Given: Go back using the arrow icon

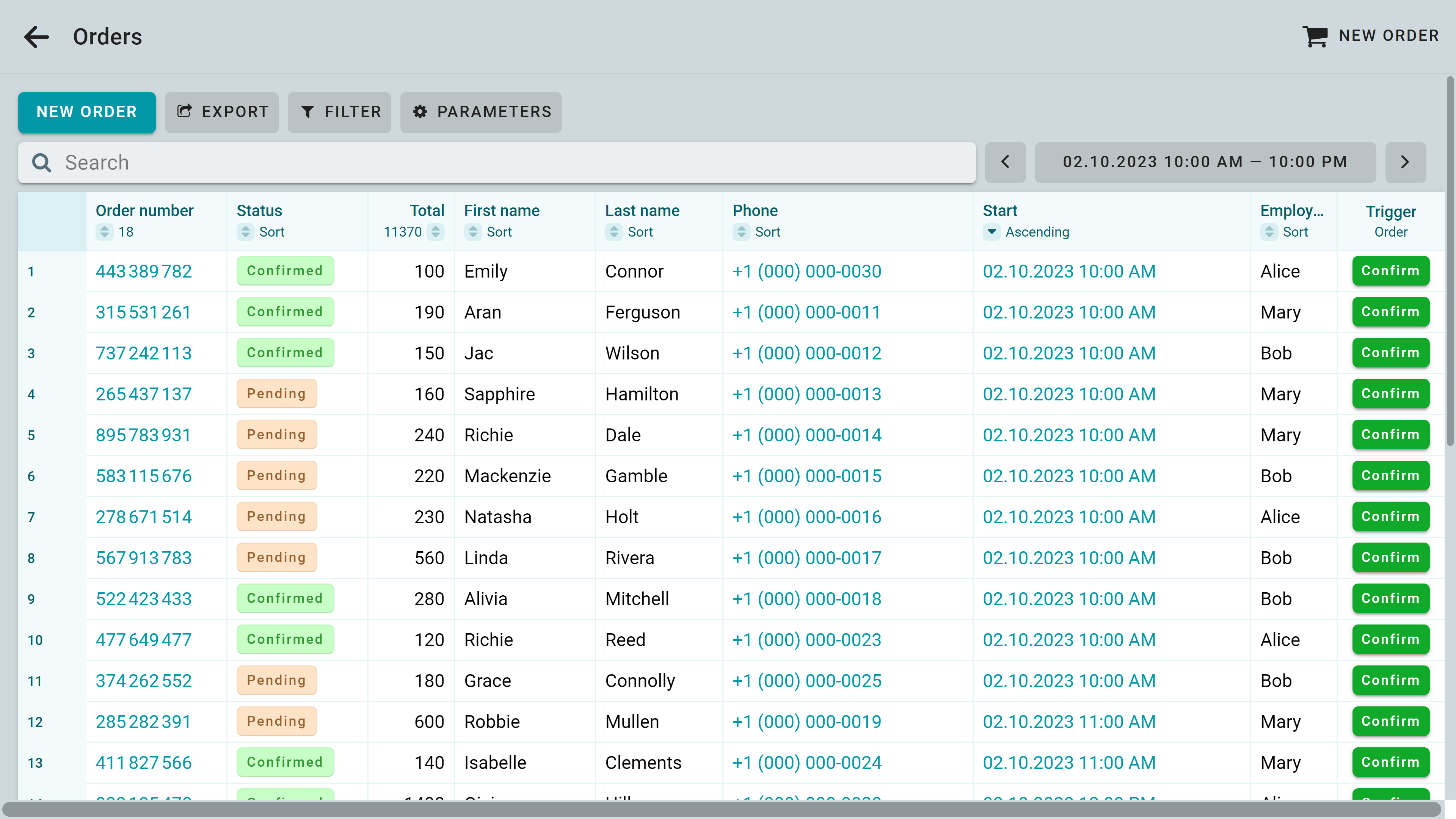Looking at the screenshot, I should pyautogui.click(x=37, y=37).
